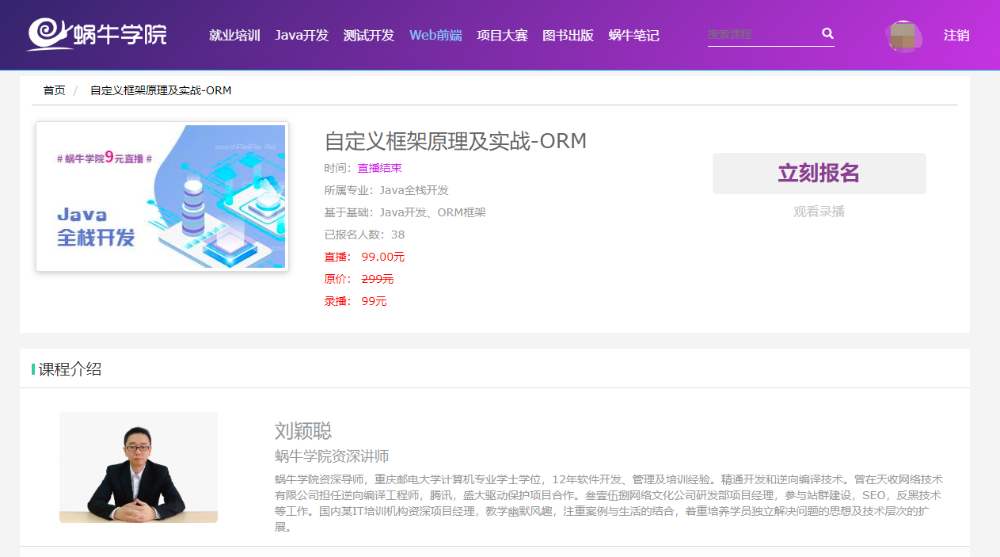Go to 首页 breadcrumb link
The image size is (1000, 557).
pos(54,90)
